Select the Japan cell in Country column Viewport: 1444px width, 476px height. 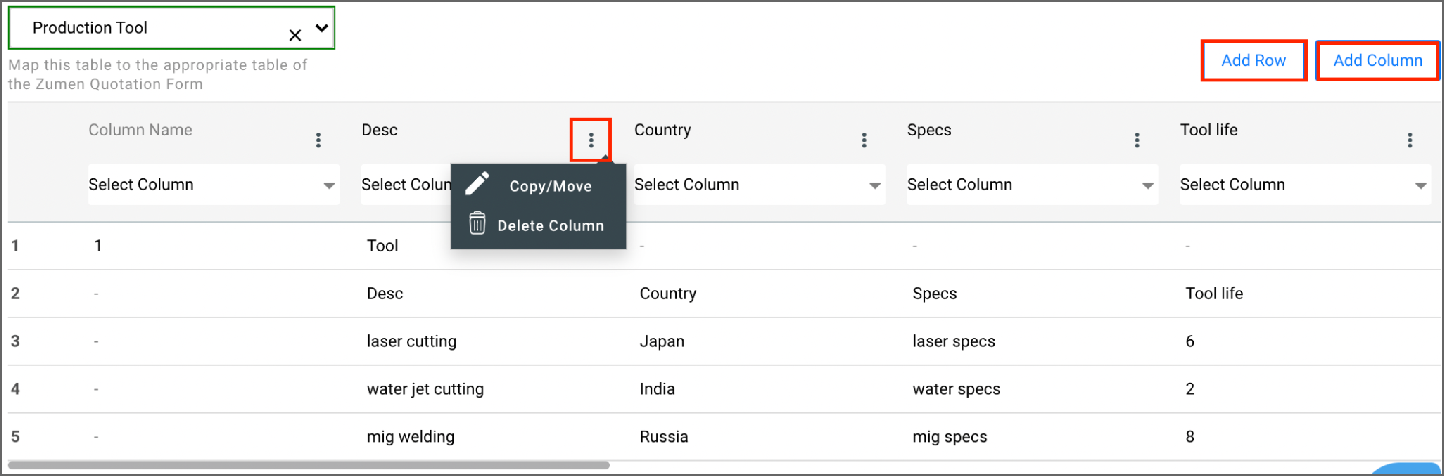(x=662, y=341)
